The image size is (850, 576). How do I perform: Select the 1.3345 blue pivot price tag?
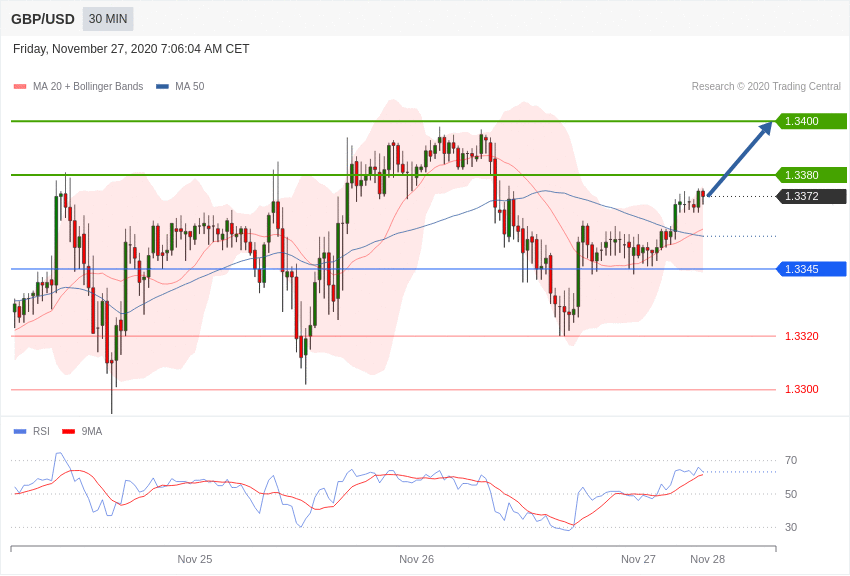(811, 269)
